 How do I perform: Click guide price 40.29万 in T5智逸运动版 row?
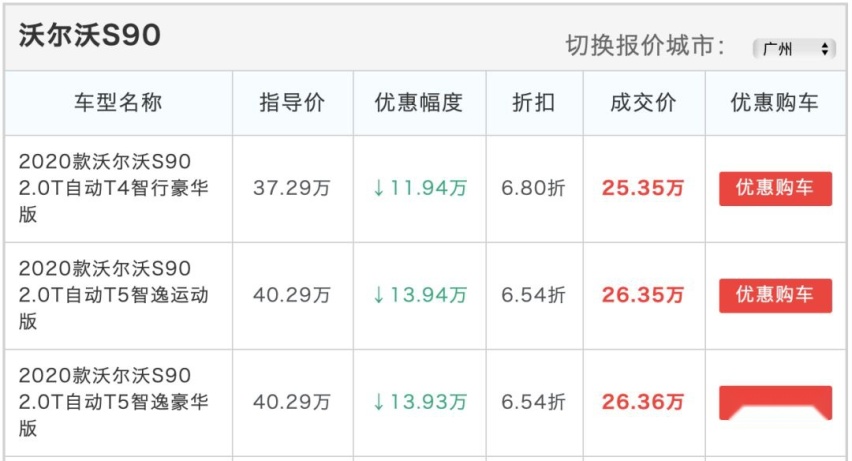(x=292, y=295)
